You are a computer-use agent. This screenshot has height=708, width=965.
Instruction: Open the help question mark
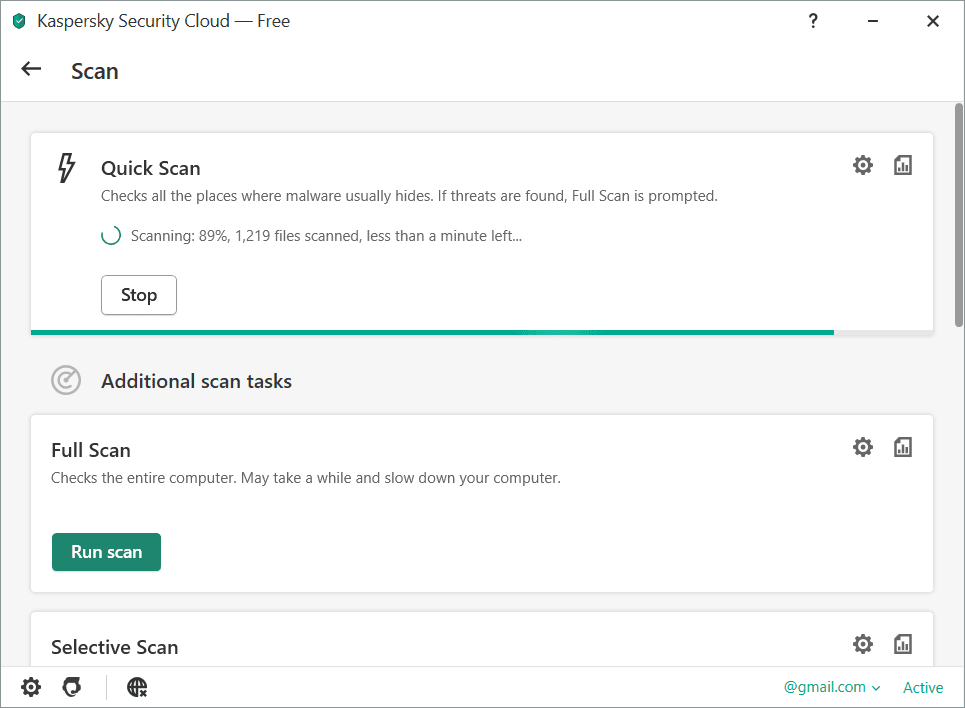pos(813,21)
